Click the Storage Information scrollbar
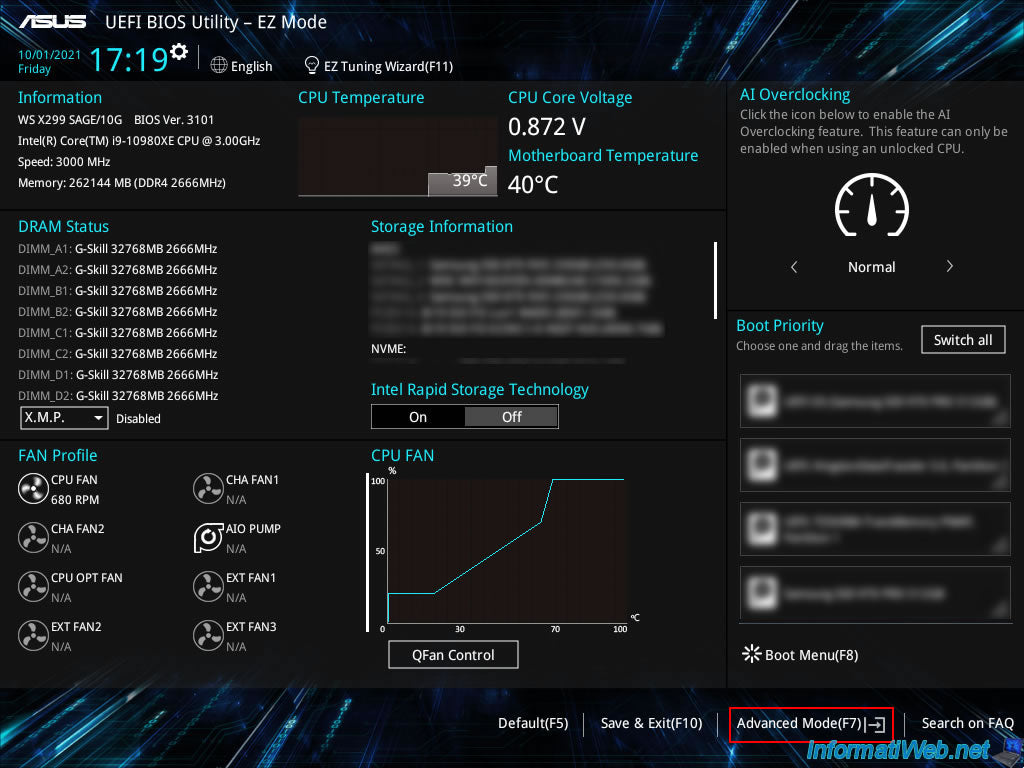The width and height of the screenshot is (1024, 768). click(715, 280)
